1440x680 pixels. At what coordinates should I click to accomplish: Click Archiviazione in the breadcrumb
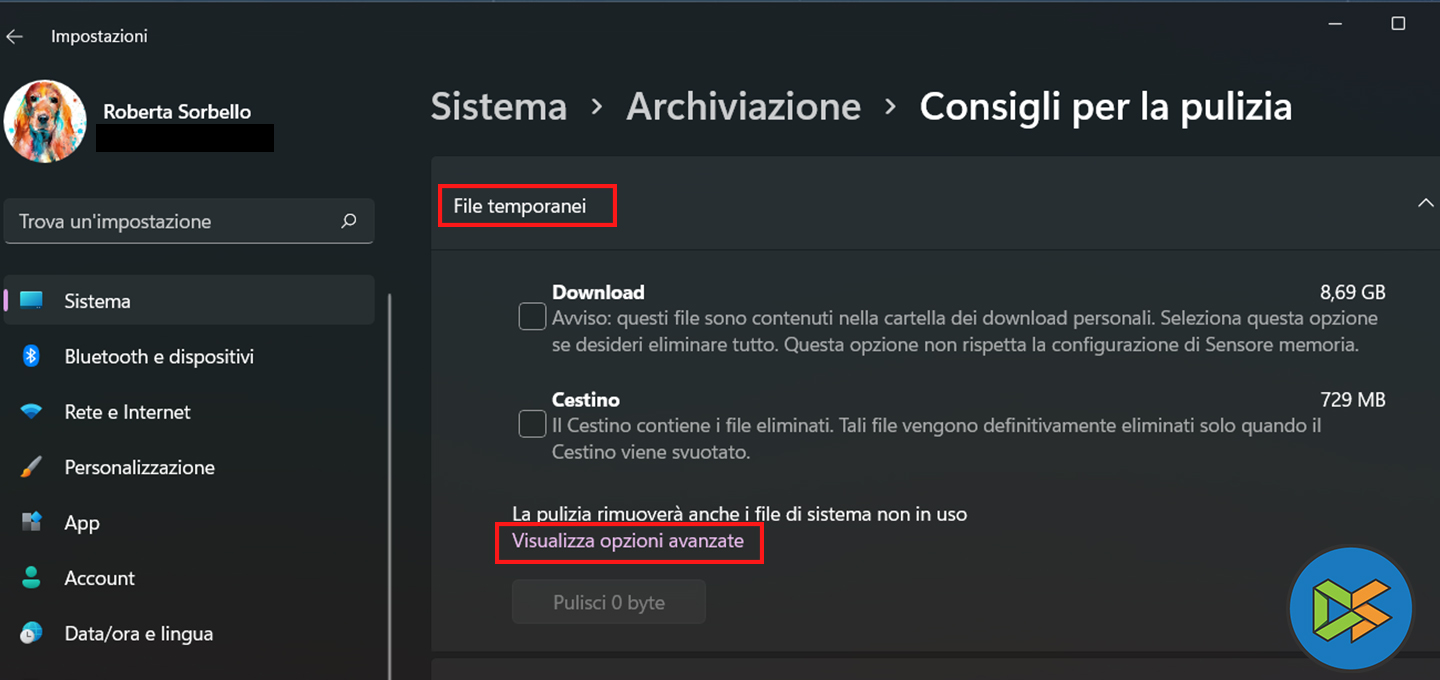(743, 107)
